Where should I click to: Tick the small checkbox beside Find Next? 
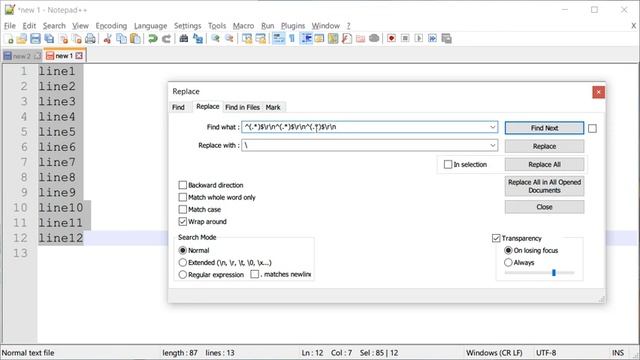point(592,129)
